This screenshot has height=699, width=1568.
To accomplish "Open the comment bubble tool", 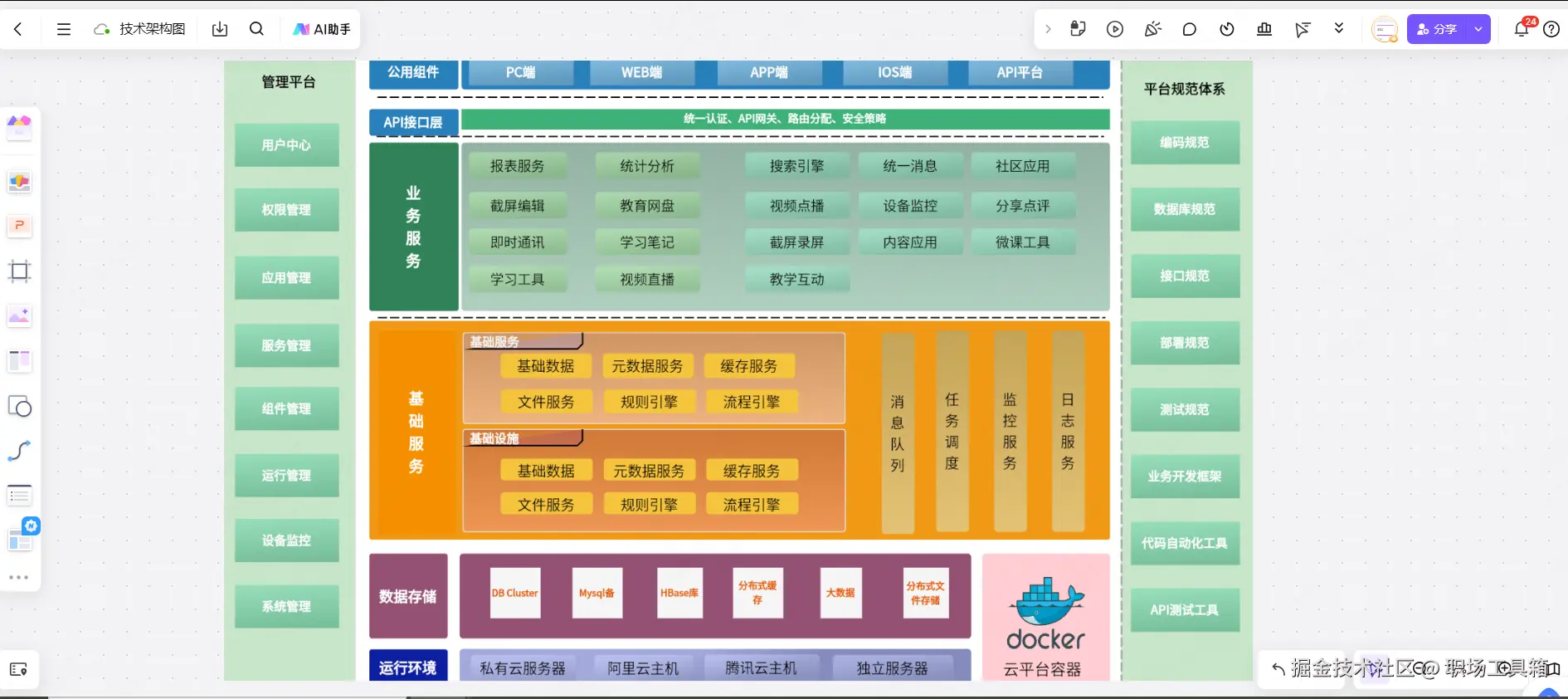I will pos(1189,29).
